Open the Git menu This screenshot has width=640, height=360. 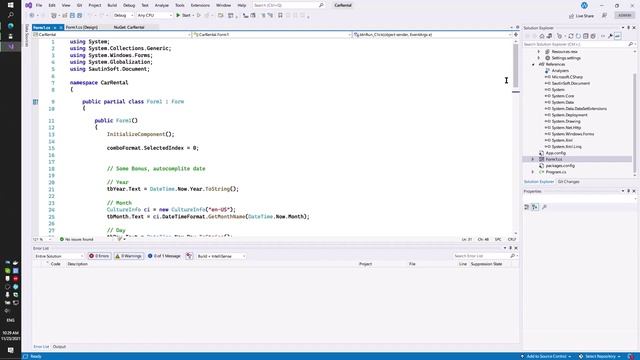(79, 5)
